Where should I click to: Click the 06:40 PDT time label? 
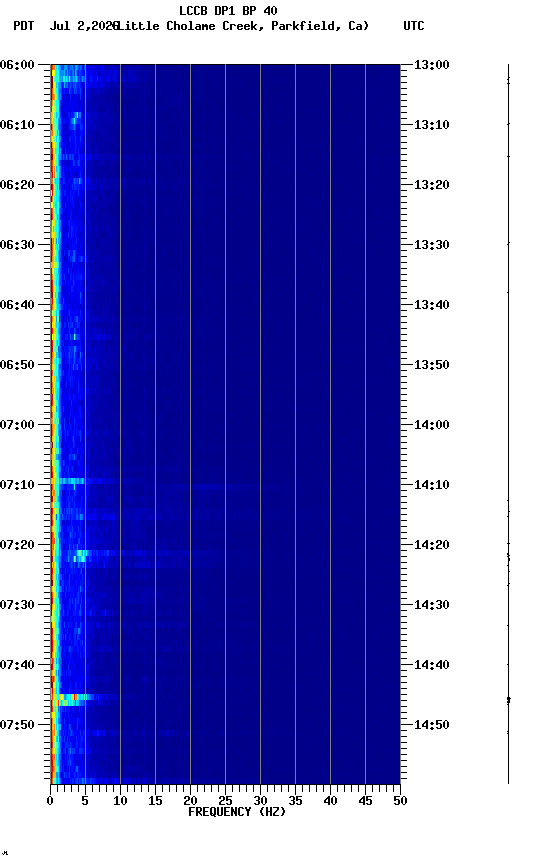(17, 305)
